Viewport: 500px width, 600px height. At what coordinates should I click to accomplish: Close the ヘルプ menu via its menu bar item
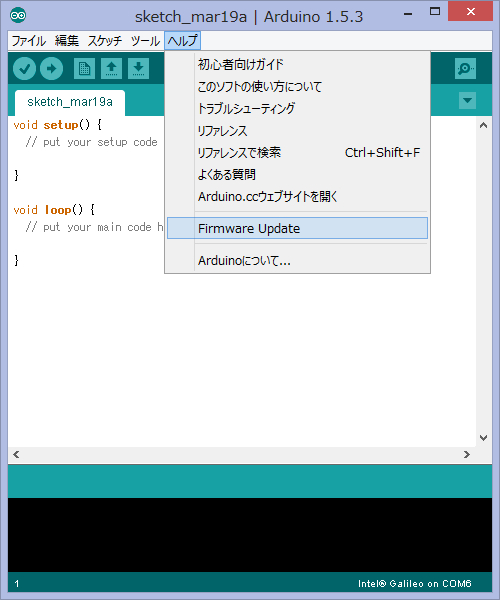tap(182, 41)
